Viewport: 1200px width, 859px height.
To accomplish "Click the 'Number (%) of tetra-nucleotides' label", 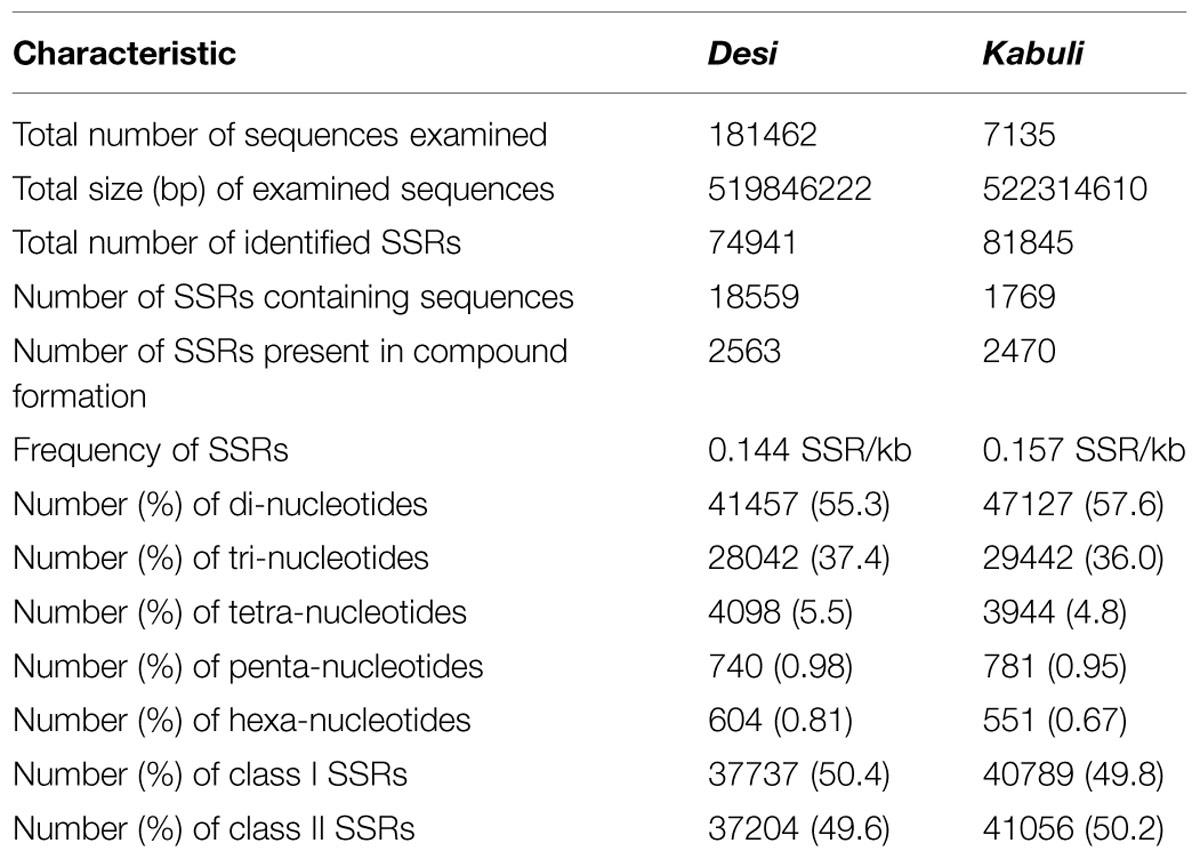I will pos(239,612).
